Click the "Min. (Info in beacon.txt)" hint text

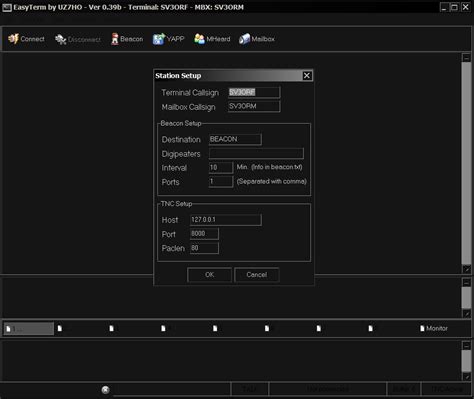pos(269,167)
